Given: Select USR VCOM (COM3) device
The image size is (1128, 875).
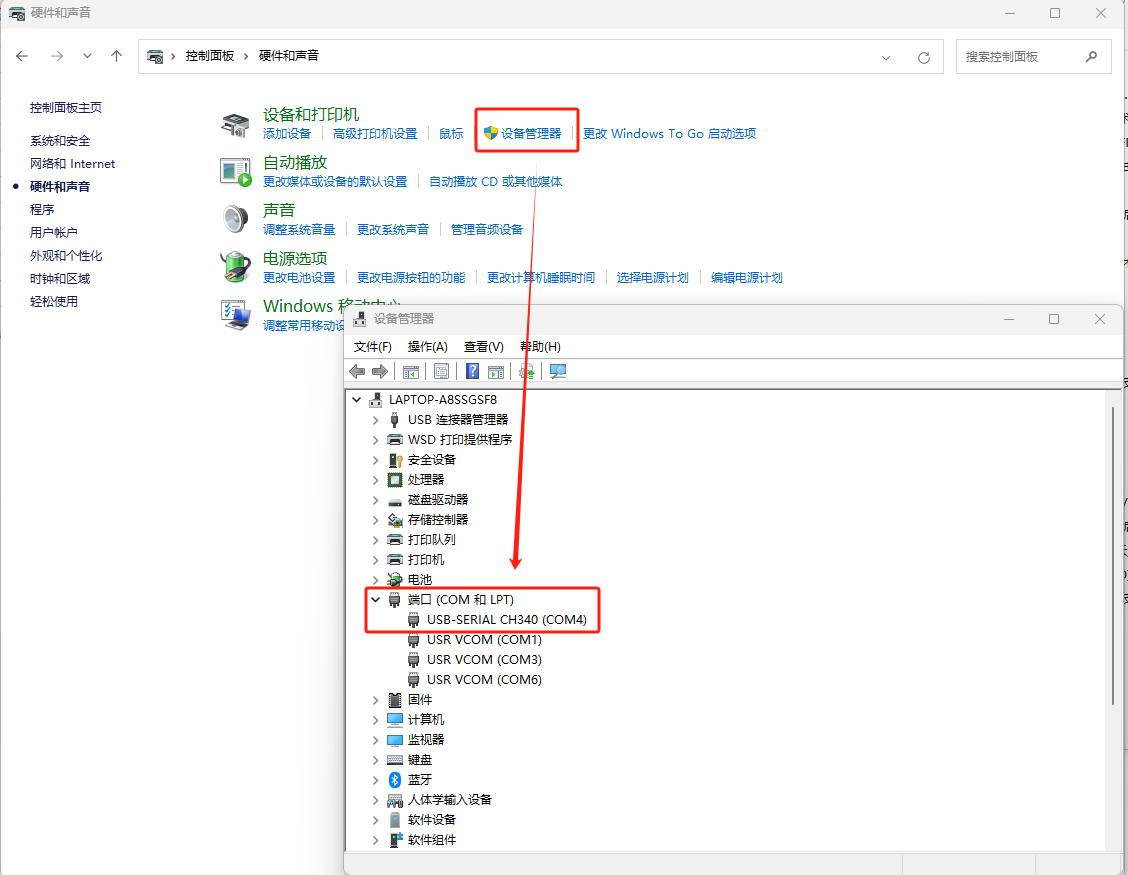Looking at the screenshot, I should tap(484, 660).
